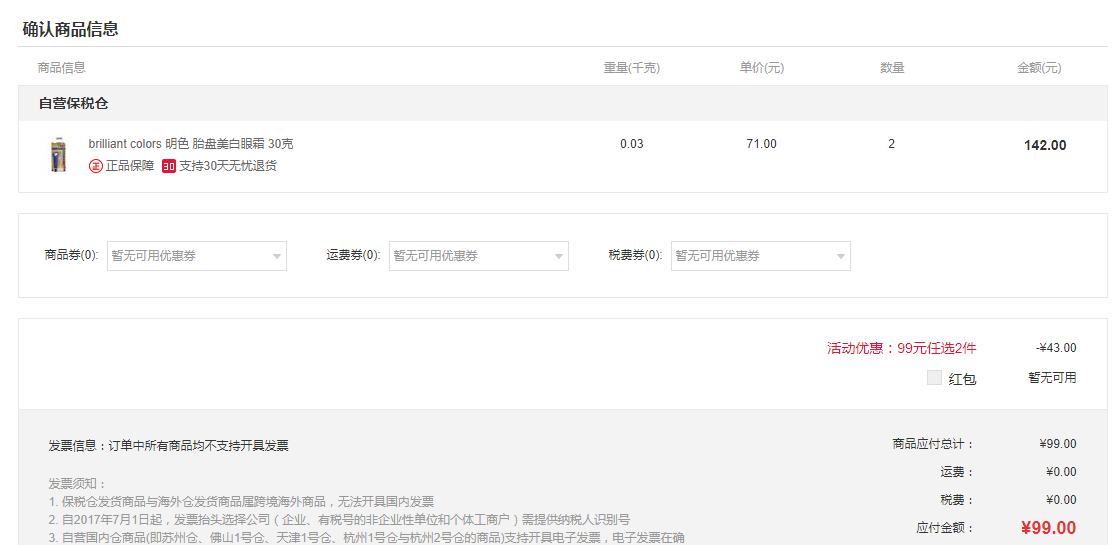The image size is (1114, 545).
Task: Click the red 30-day return badge icon
Action: (x=169, y=166)
